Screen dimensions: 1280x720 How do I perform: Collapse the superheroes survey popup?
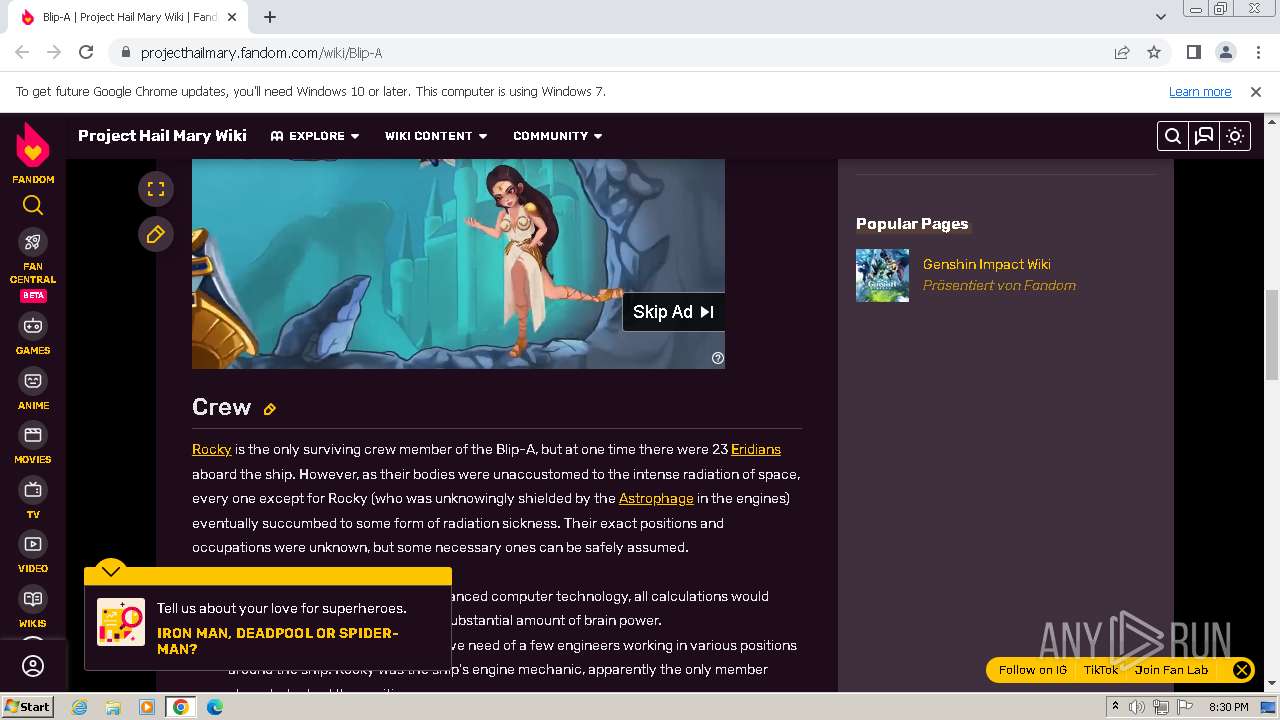click(x=111, y=571)
